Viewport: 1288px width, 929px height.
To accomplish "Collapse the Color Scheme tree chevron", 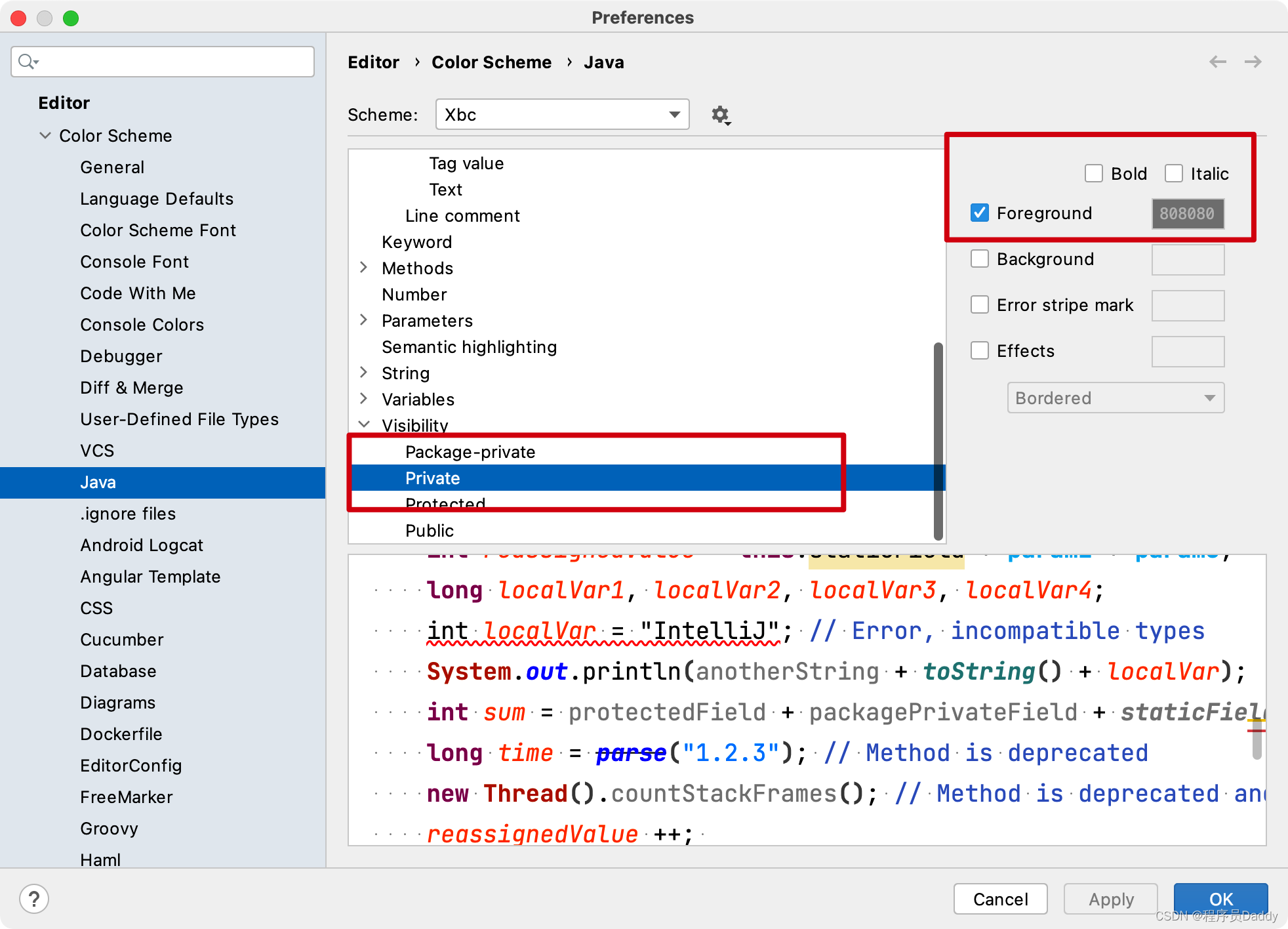I will click(45, 136).
